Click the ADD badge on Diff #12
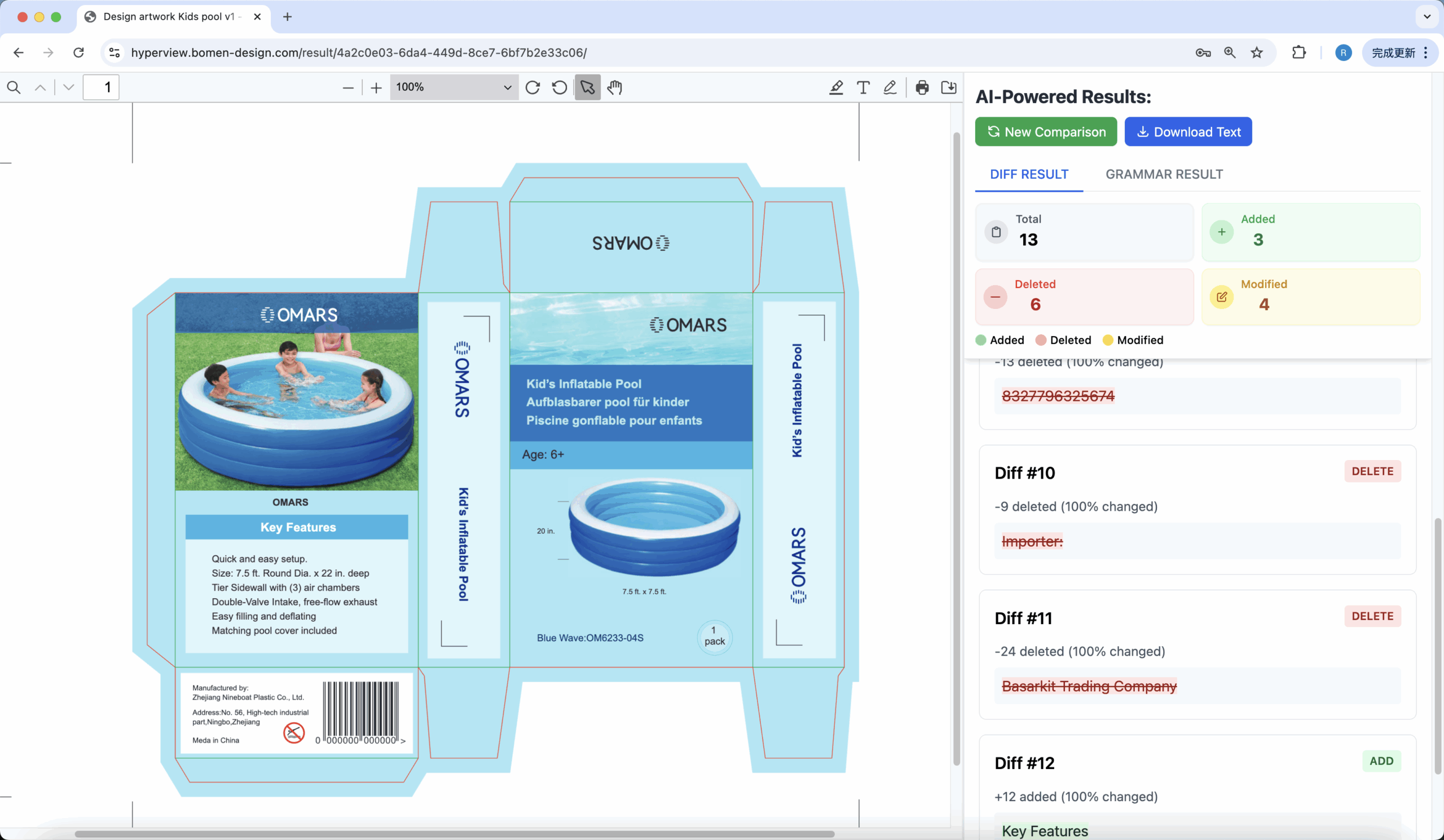The height and width of the screenshot is (840, 1444). tap(1381, 761)
